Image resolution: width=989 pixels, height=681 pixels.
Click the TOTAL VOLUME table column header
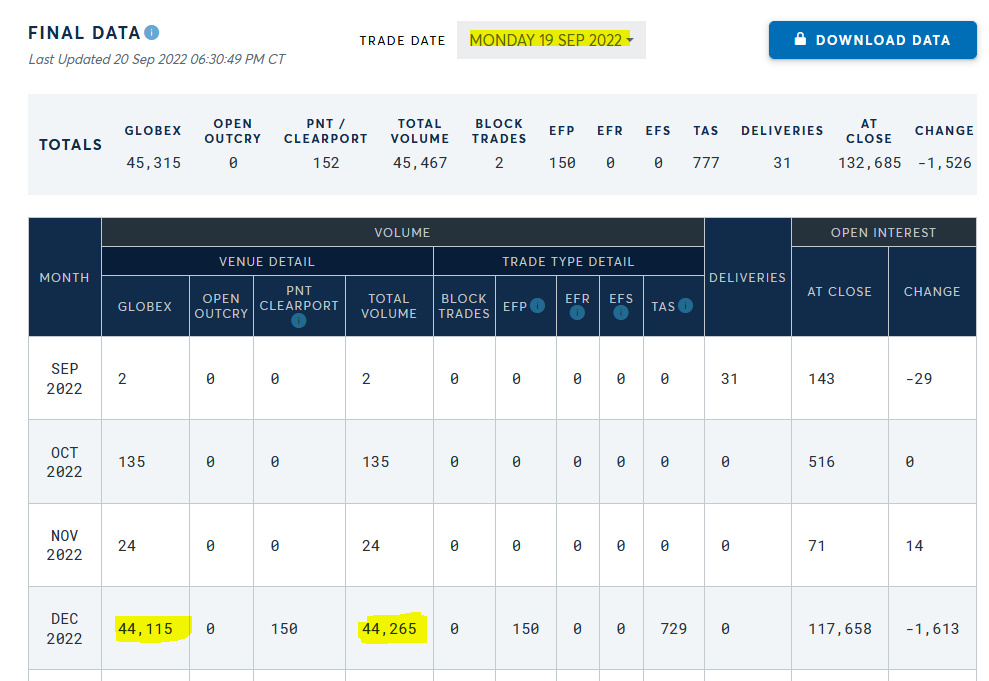[389, 306]
